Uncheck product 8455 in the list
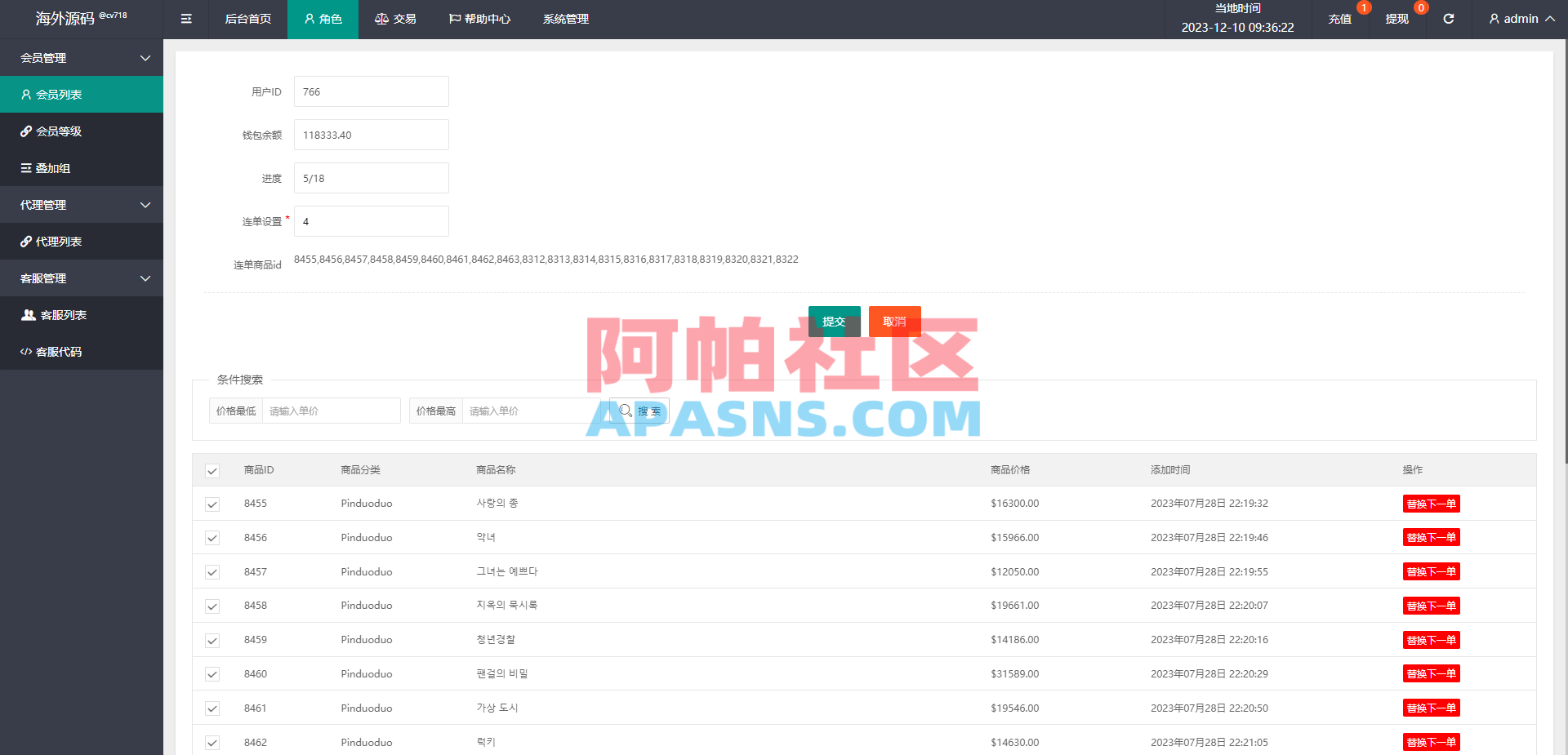Viewport: 1568px width, 755px height. click(212, 504)
